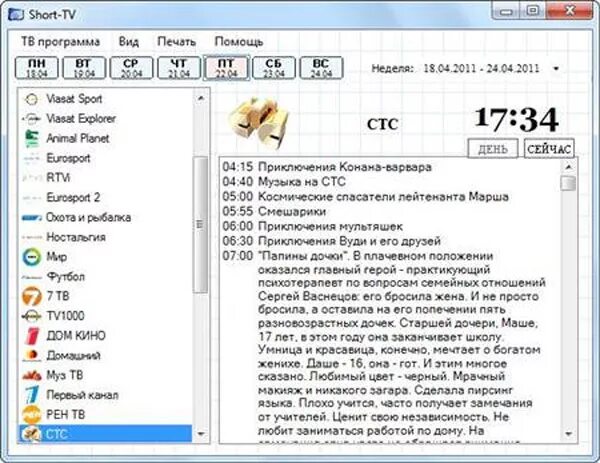Screen dimensions: 600x463
Task: Click 06:00 Приключения мультяшек entry
Action: pyautogui.click(x=313, y=226)
